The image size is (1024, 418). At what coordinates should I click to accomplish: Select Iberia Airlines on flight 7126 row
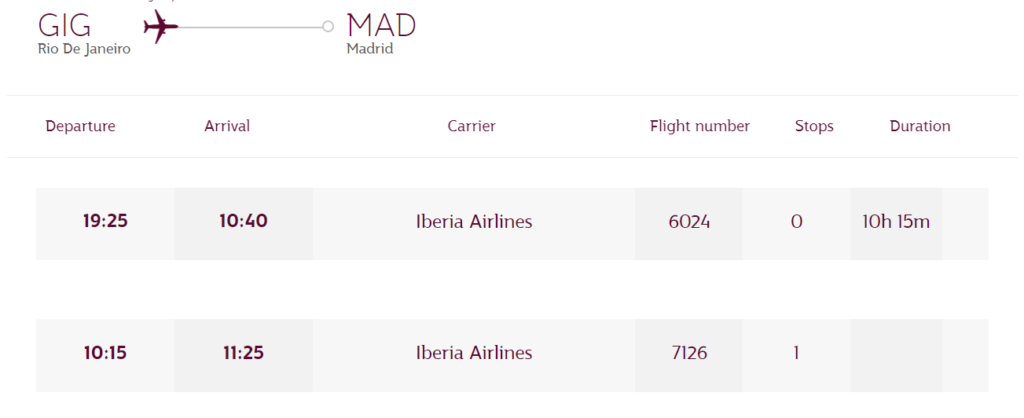pos(474,353)
